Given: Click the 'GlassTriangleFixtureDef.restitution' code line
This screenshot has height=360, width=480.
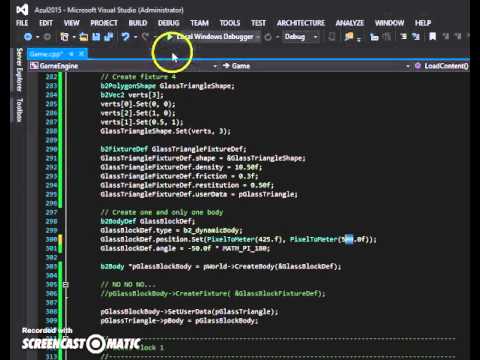Looking at the screenshot, I should (x=187, y=185).
